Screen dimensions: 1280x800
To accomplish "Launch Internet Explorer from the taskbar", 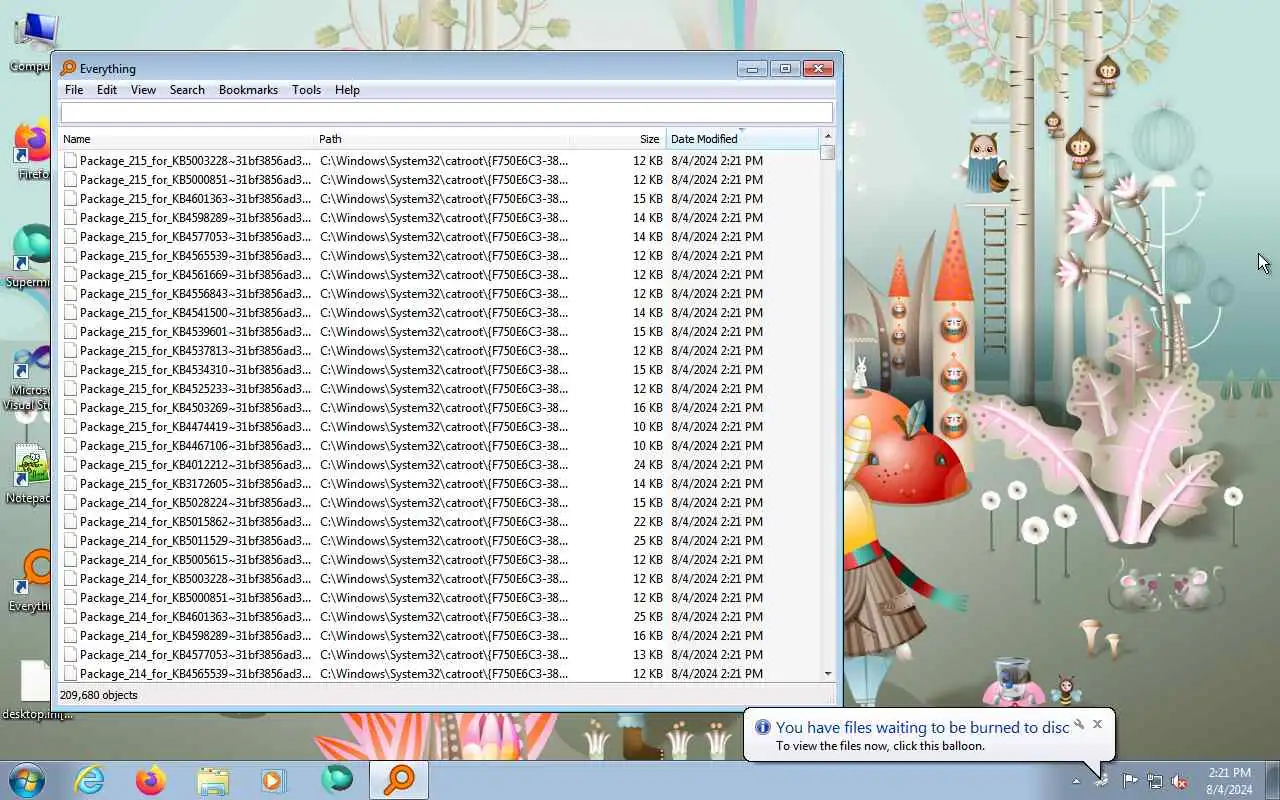I will coord(90,780).
